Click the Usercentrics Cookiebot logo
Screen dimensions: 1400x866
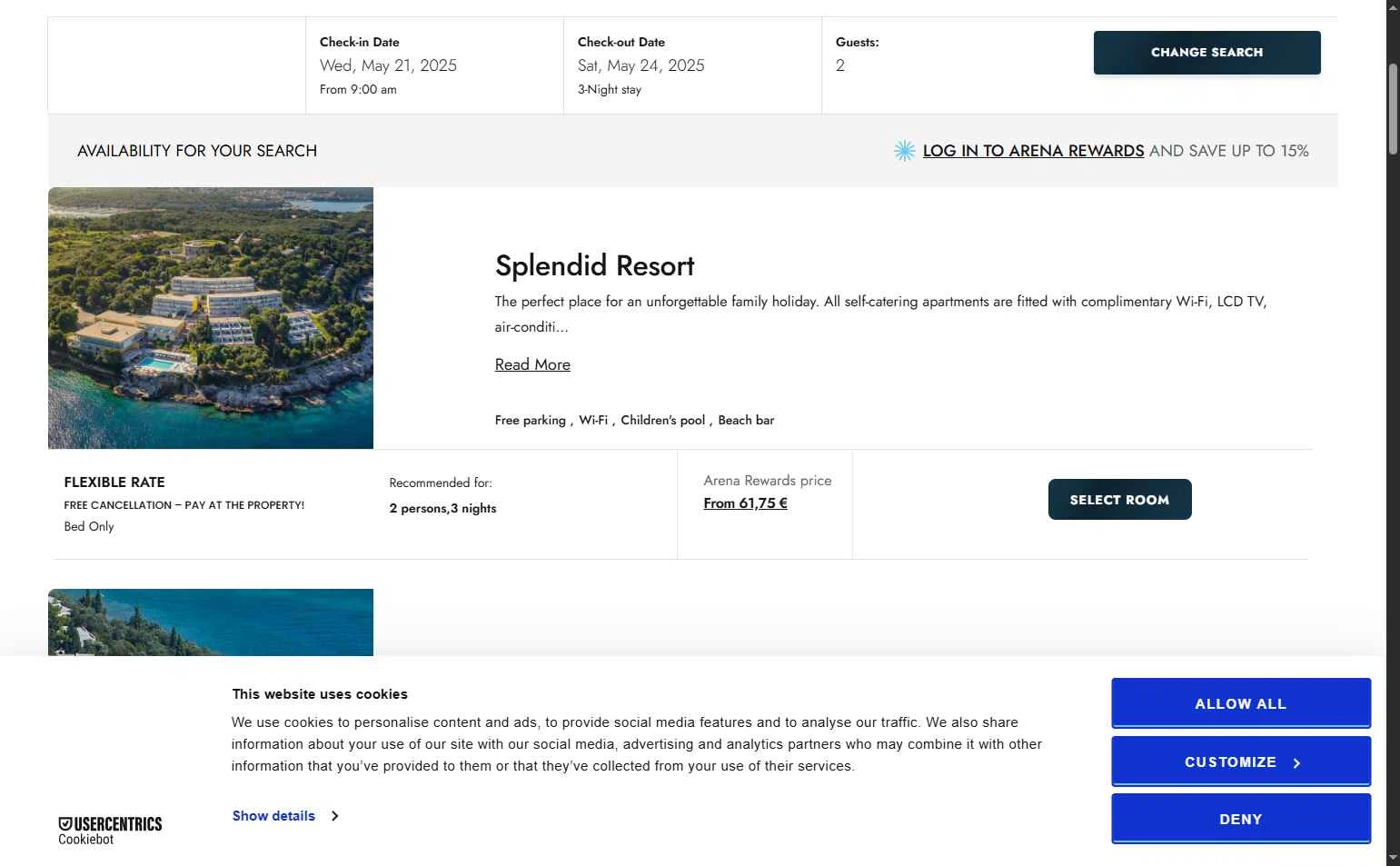click(110, 831)
